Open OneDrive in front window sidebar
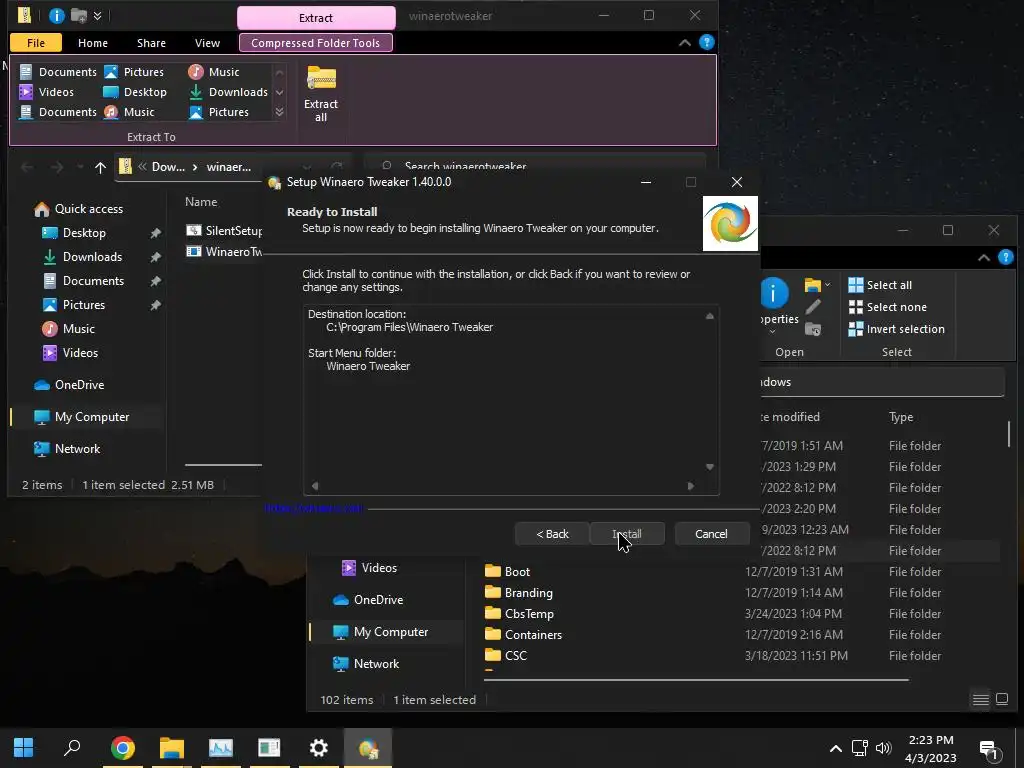 [69, 385]
